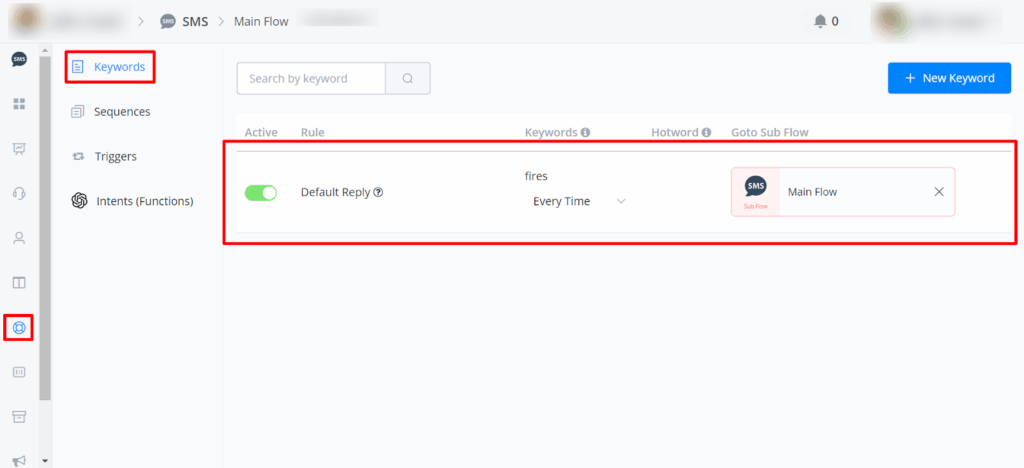Image resolution: width=1024 pixels, height=468 pixels.
Task: Click the New Keyword button
Action: tap(949, 78)
